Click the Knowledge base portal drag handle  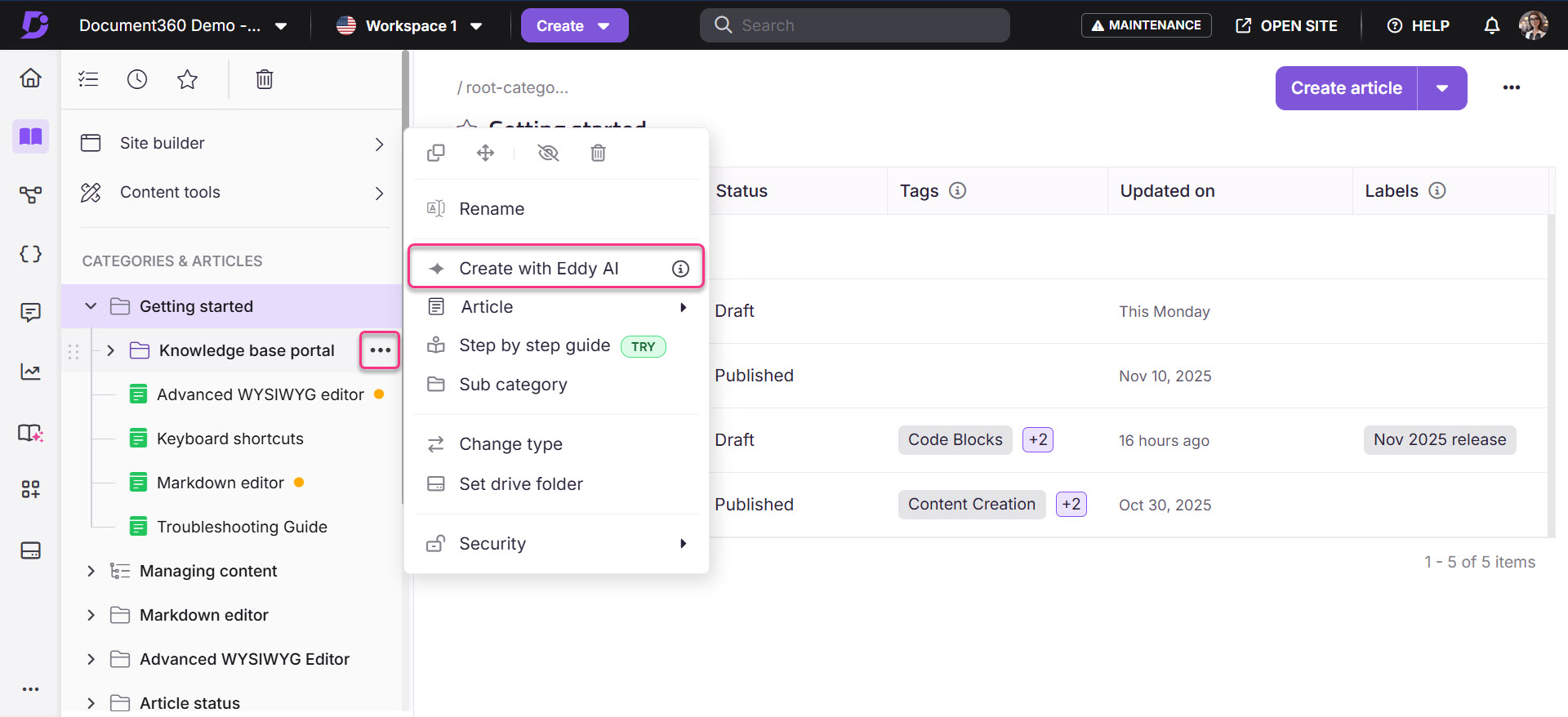(x=73, y=351)
